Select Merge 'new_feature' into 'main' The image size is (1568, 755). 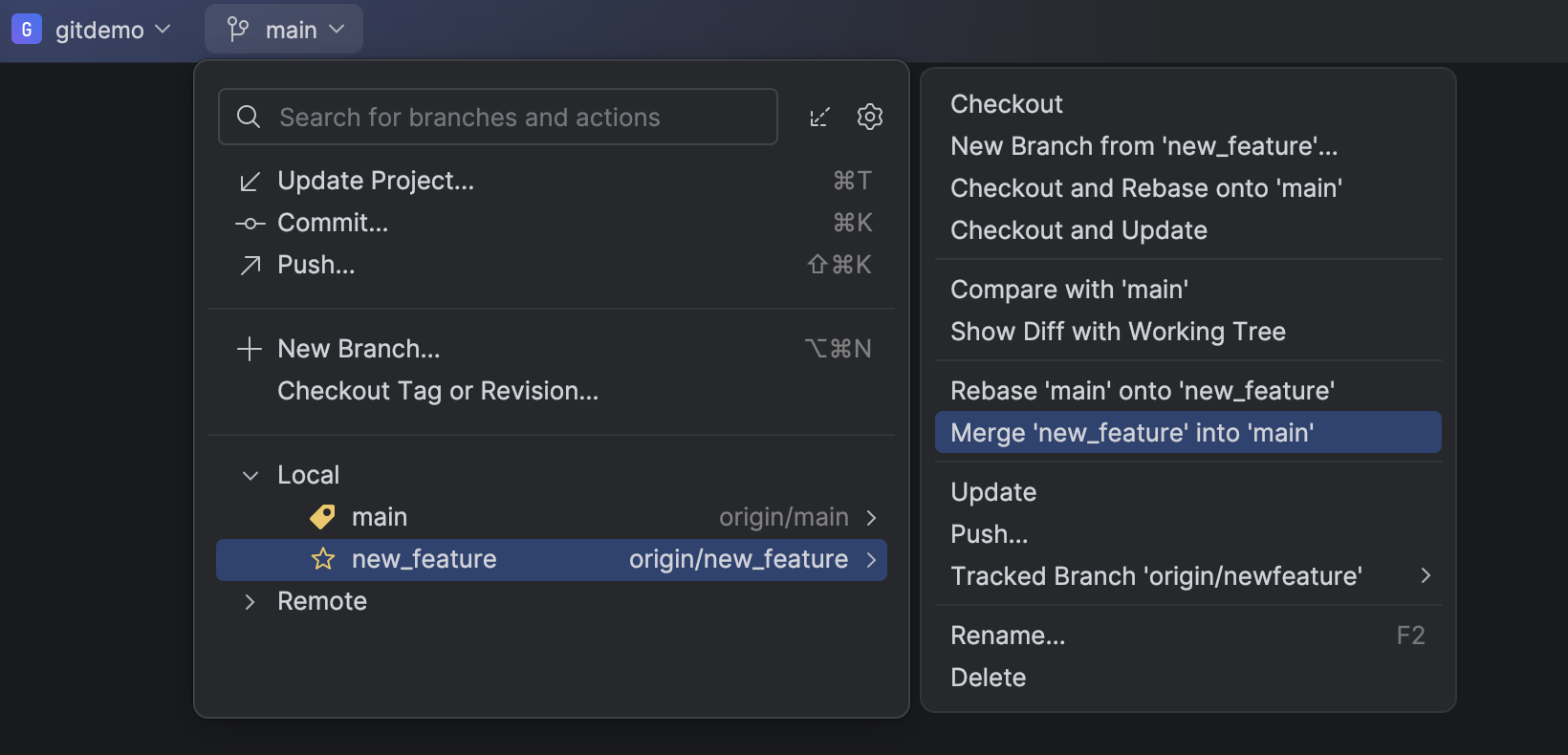tap(1188, 433)
